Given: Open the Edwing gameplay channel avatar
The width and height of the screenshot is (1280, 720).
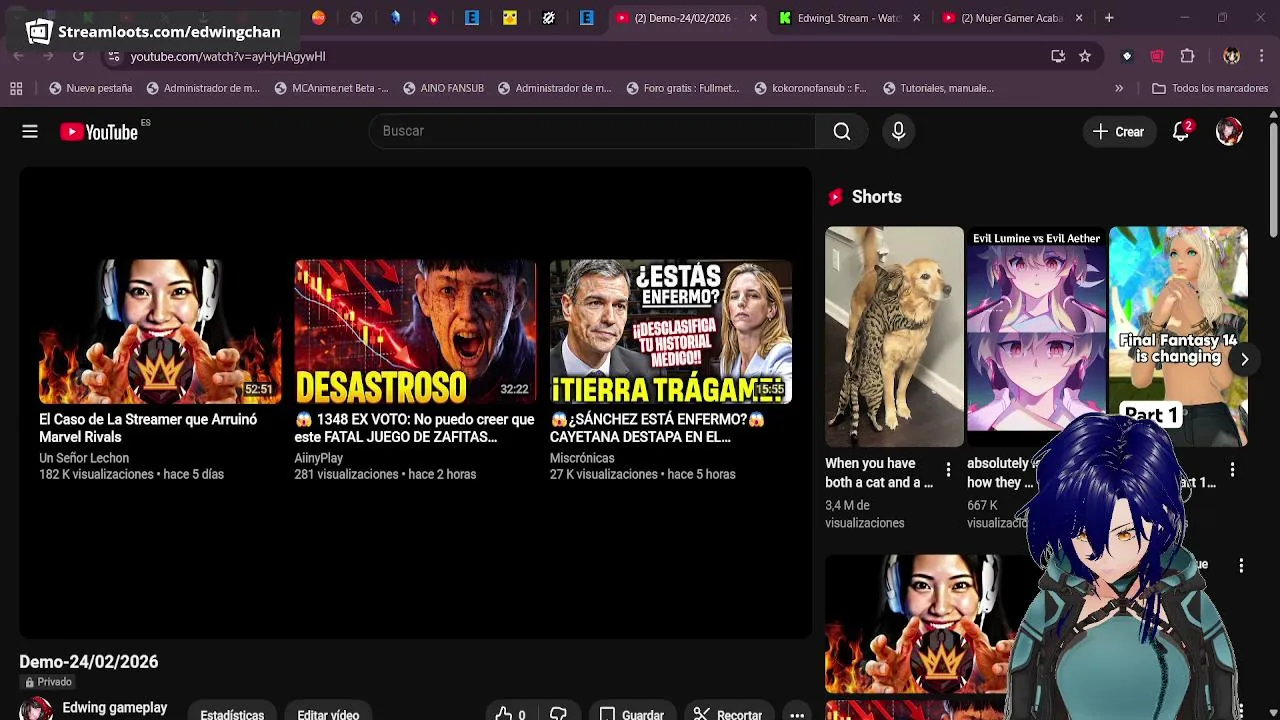Looking at the screenshot, I should [x=36, y=709].
